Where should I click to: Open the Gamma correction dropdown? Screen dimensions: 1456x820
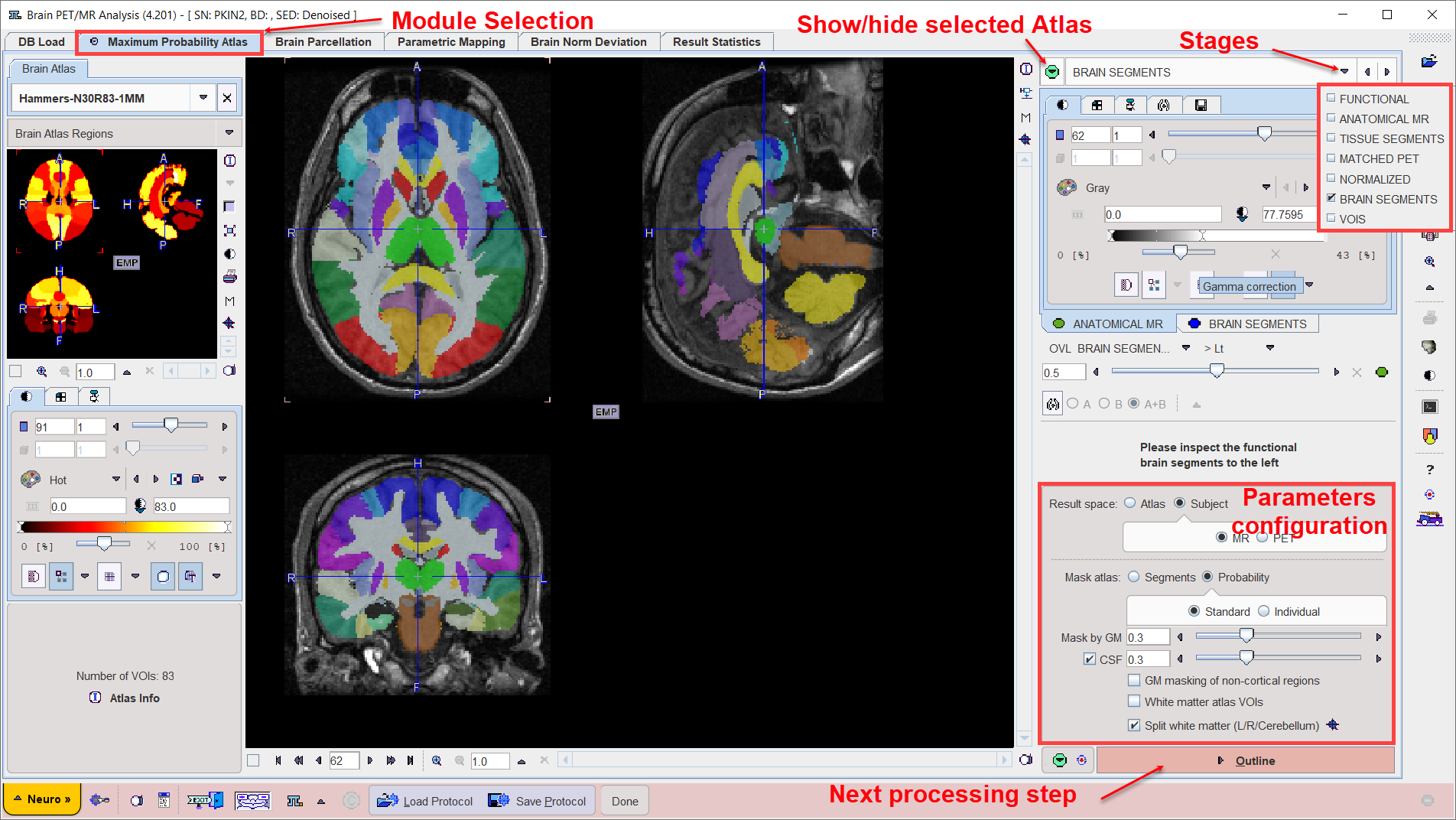pyautogui.click(x=1309, y=285)
